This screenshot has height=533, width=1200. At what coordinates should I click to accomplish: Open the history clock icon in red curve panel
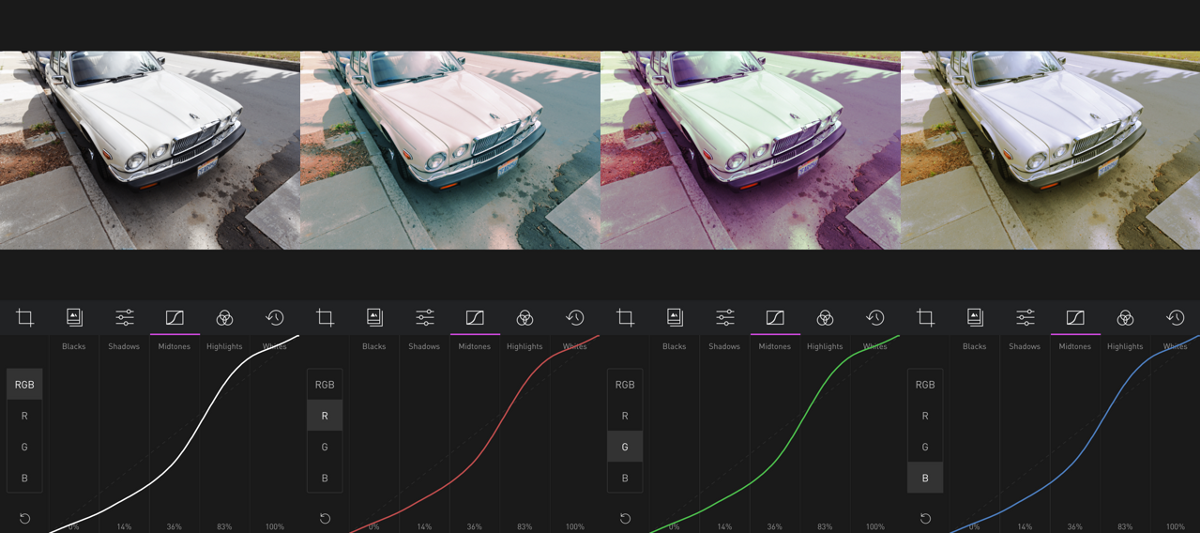click(575, 318)
